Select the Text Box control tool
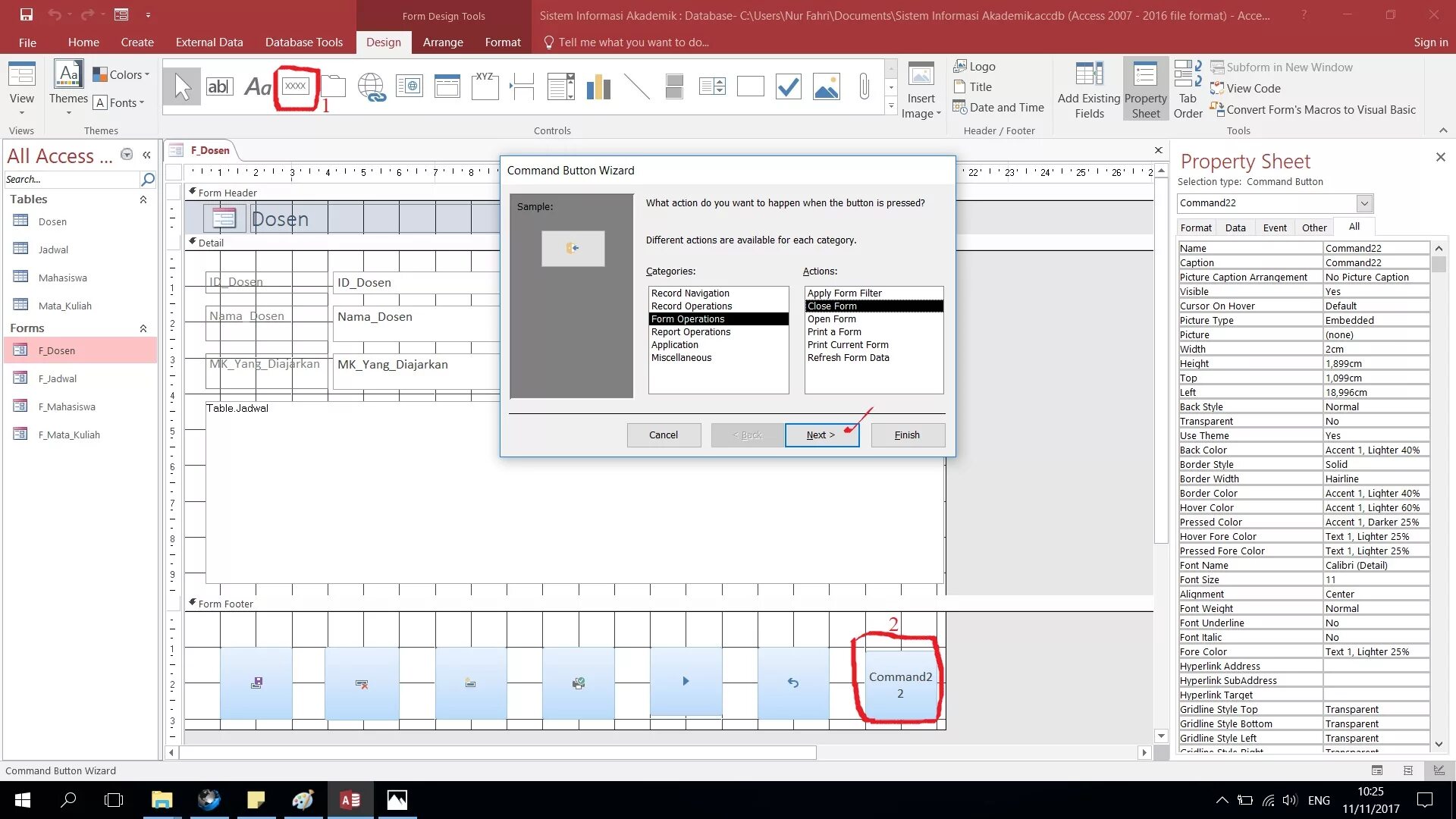The width and height of the screenshot is (1456, 819). pos(219,87)
